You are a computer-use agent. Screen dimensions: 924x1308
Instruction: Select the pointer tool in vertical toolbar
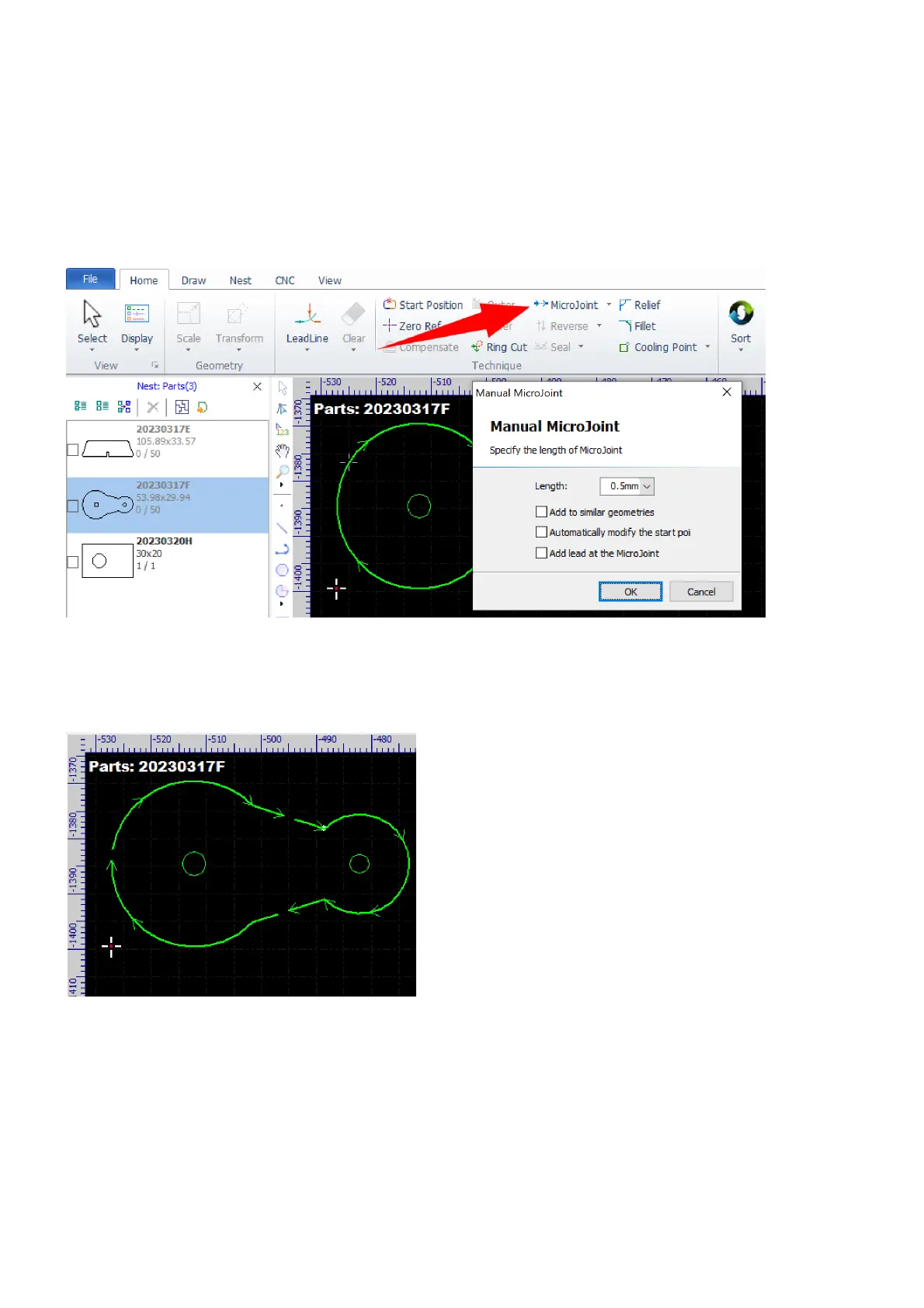[x=283, y=388]
